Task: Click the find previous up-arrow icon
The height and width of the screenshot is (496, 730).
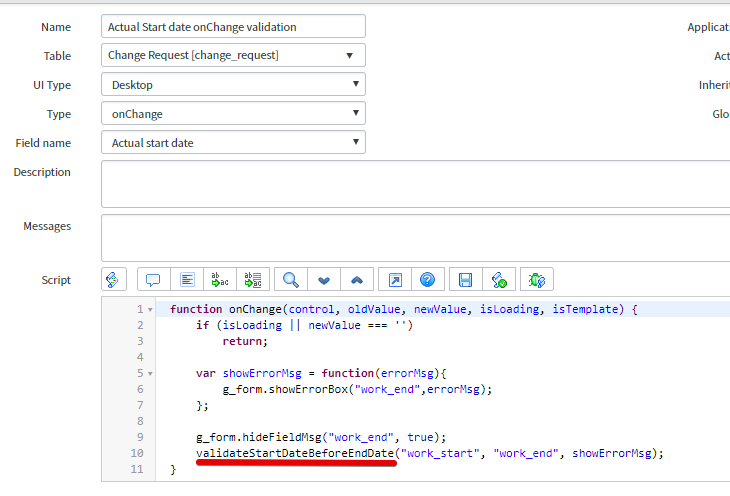Action: click(x=357, y=280)
